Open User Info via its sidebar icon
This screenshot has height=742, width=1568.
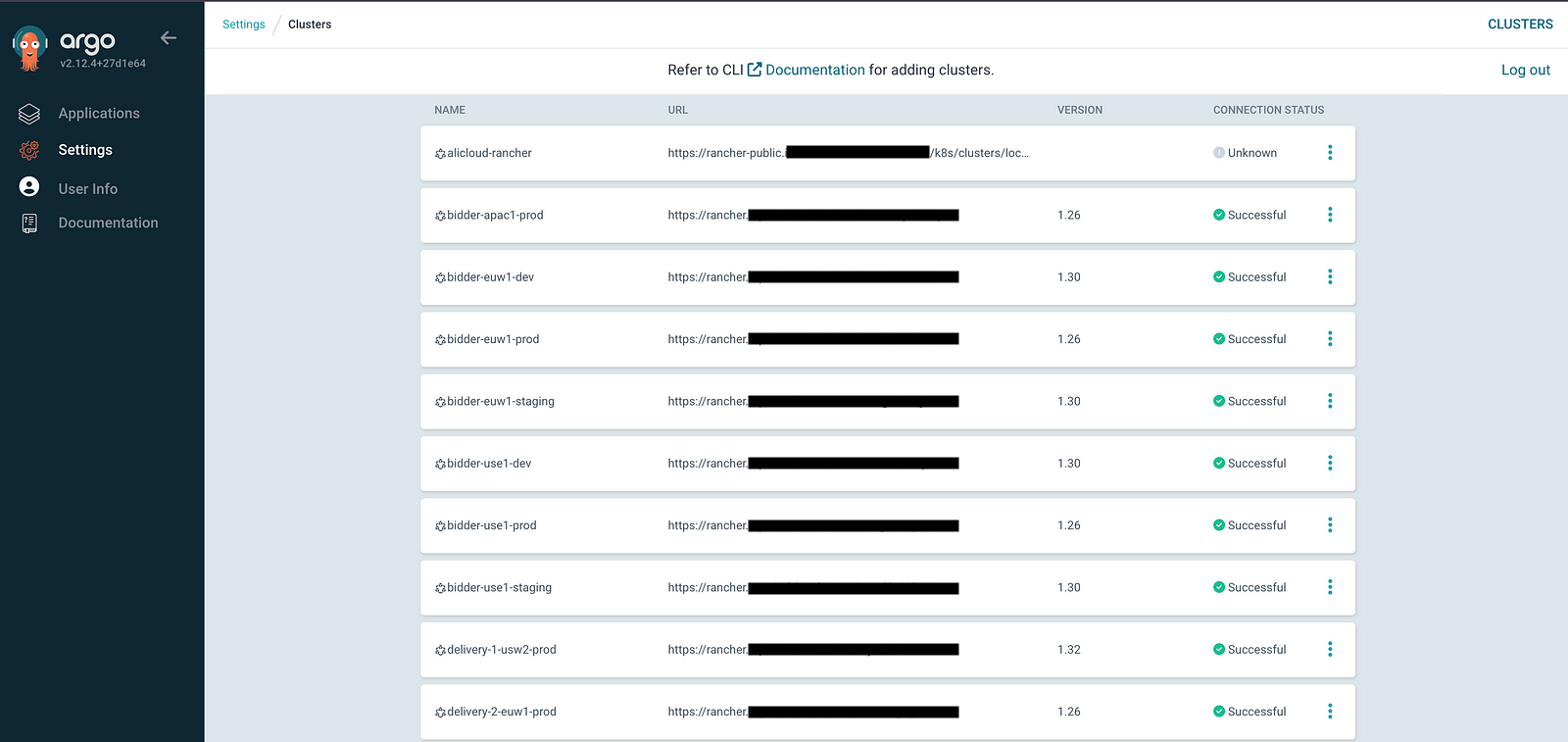point(28,187)
